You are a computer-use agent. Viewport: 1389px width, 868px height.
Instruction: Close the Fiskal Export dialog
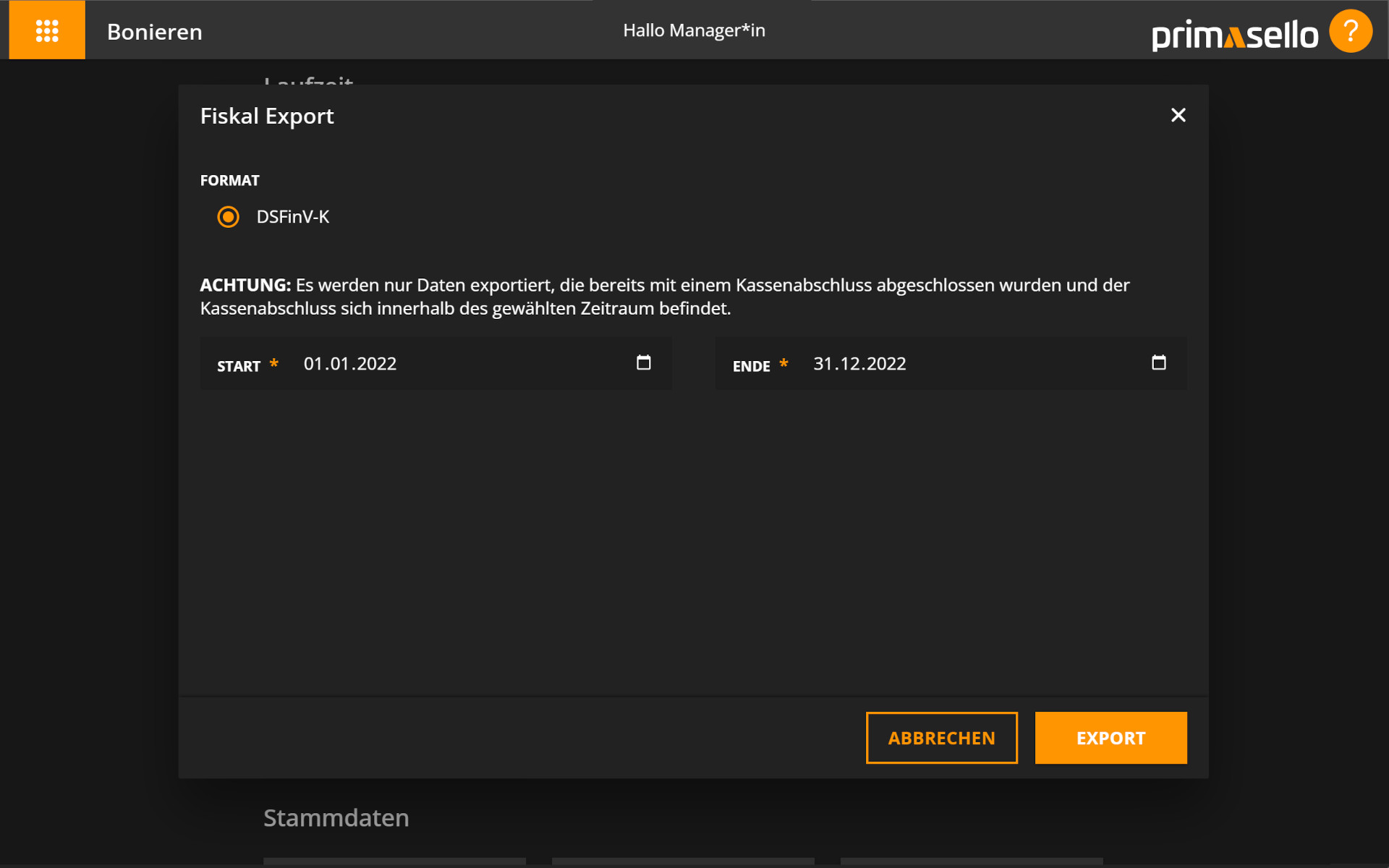click(1178, 115)
